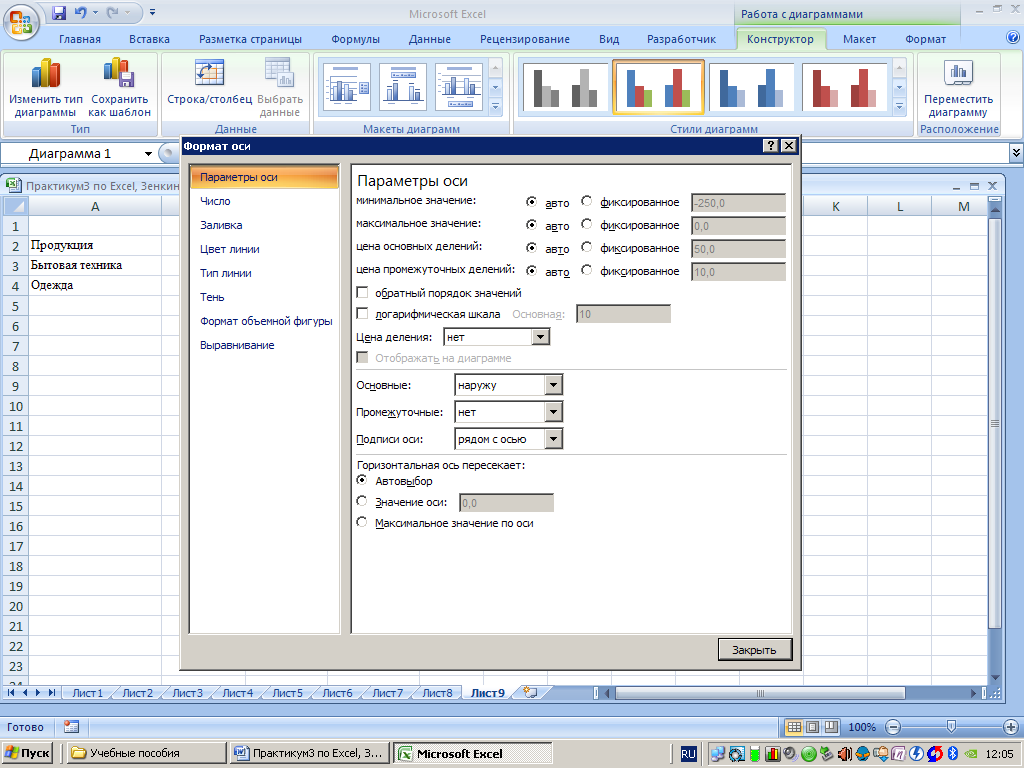This screenshot has width=1024, height=768.
Task: Switch to Page Break preview icon
Action: tap(831, 727)
